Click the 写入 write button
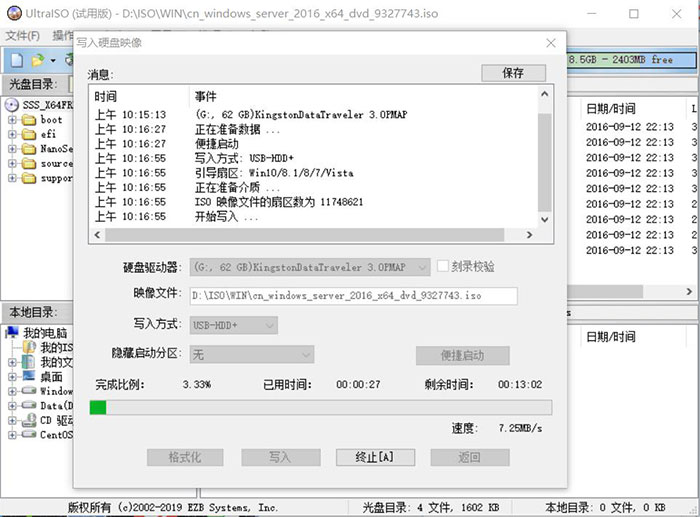This screenshot has width=700, height=517. (x=281, y=458)
